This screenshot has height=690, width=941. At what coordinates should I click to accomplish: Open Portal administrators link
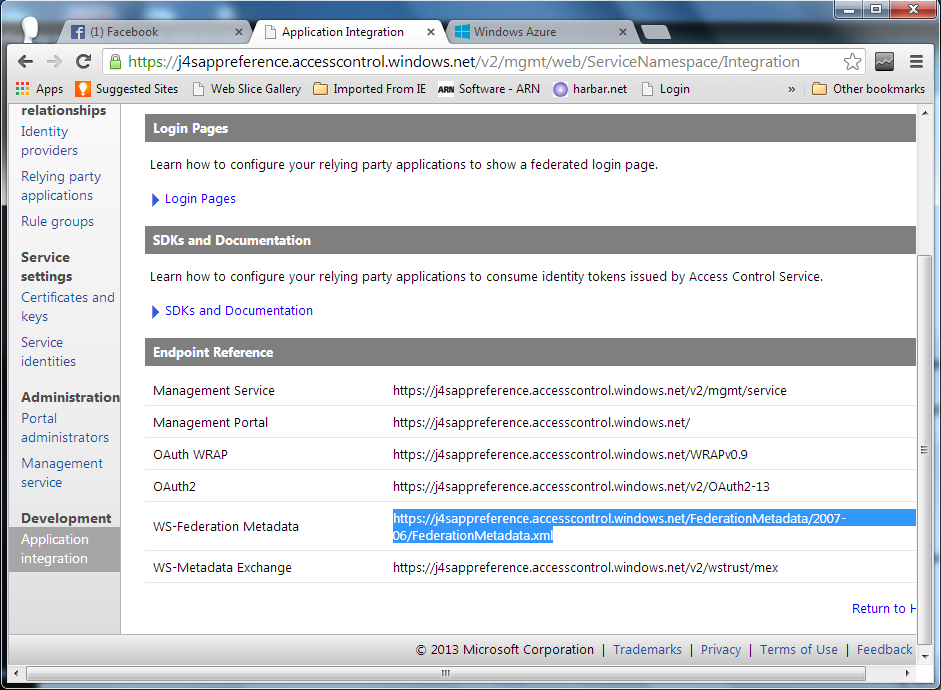tap(65, 428)
